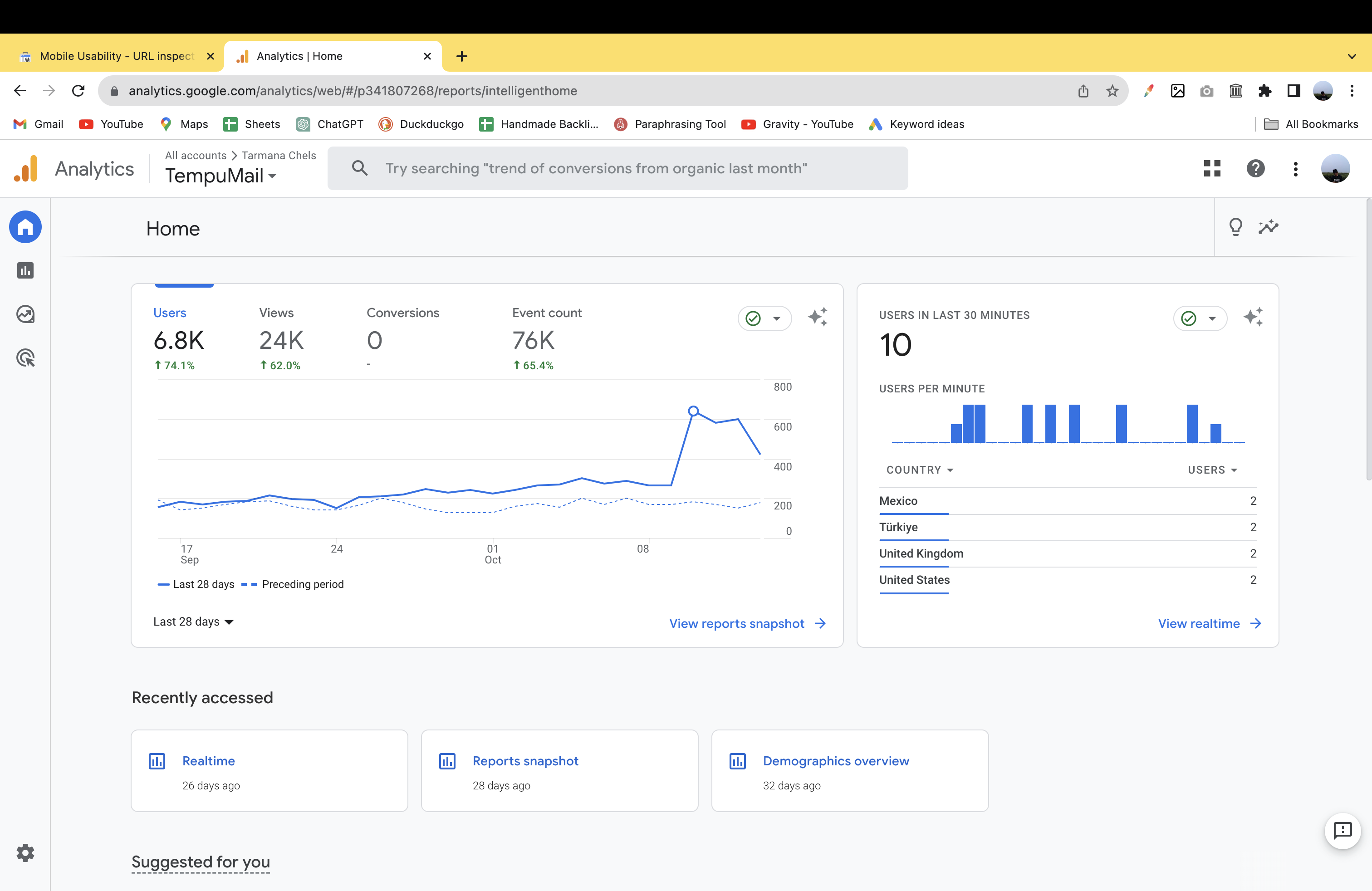
Task: Click the Insights lightbulb icon
Action: (x=1235, y=227)
